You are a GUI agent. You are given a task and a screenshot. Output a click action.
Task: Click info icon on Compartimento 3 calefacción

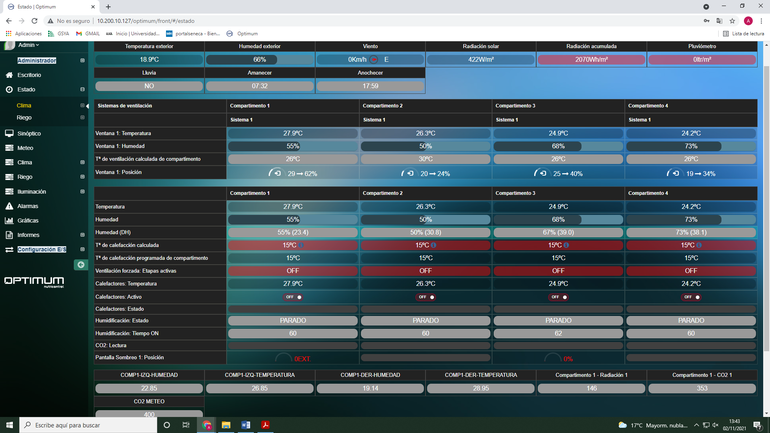click(566, 245)
